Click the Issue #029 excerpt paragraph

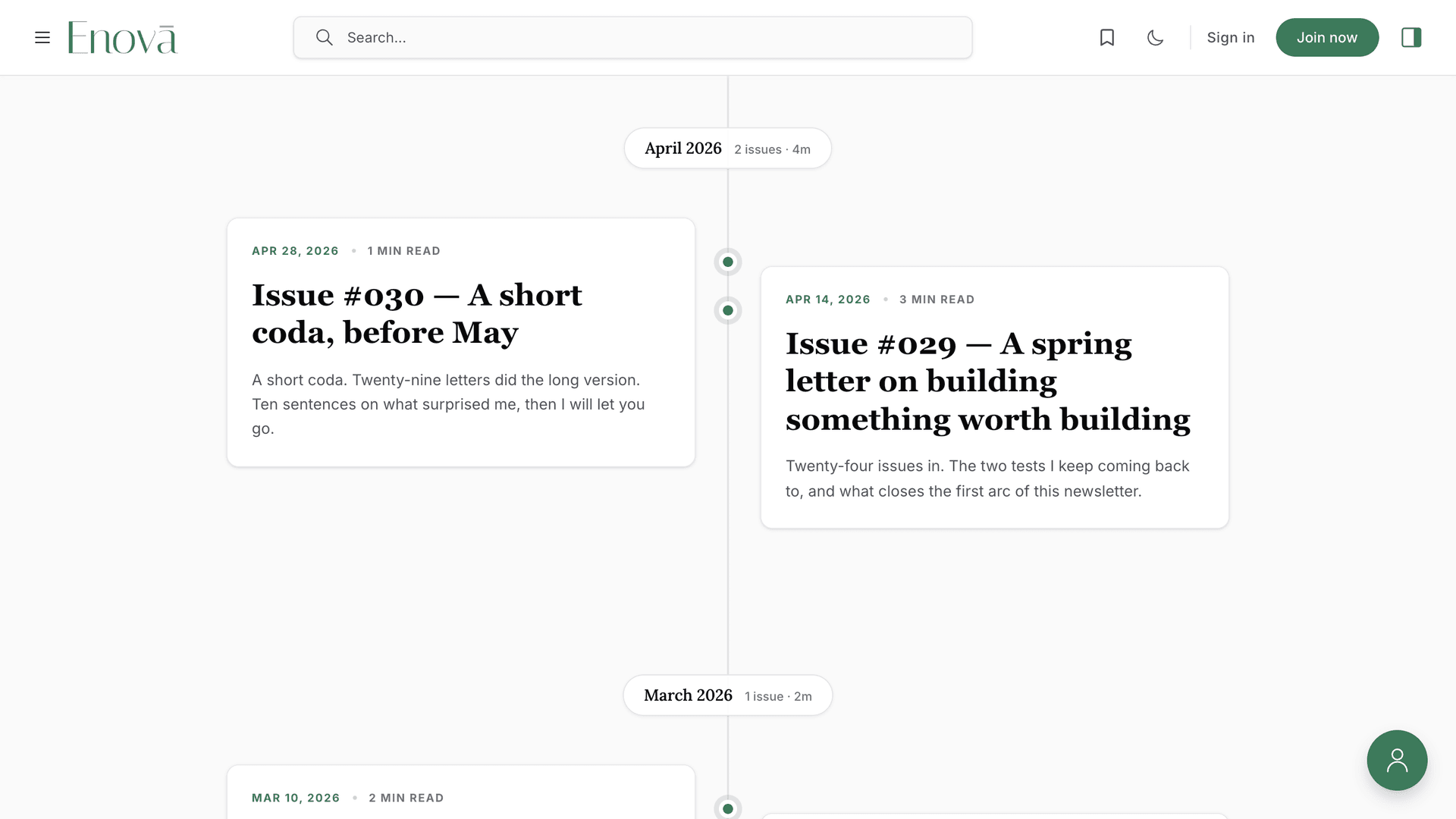[x=987, y=479]
